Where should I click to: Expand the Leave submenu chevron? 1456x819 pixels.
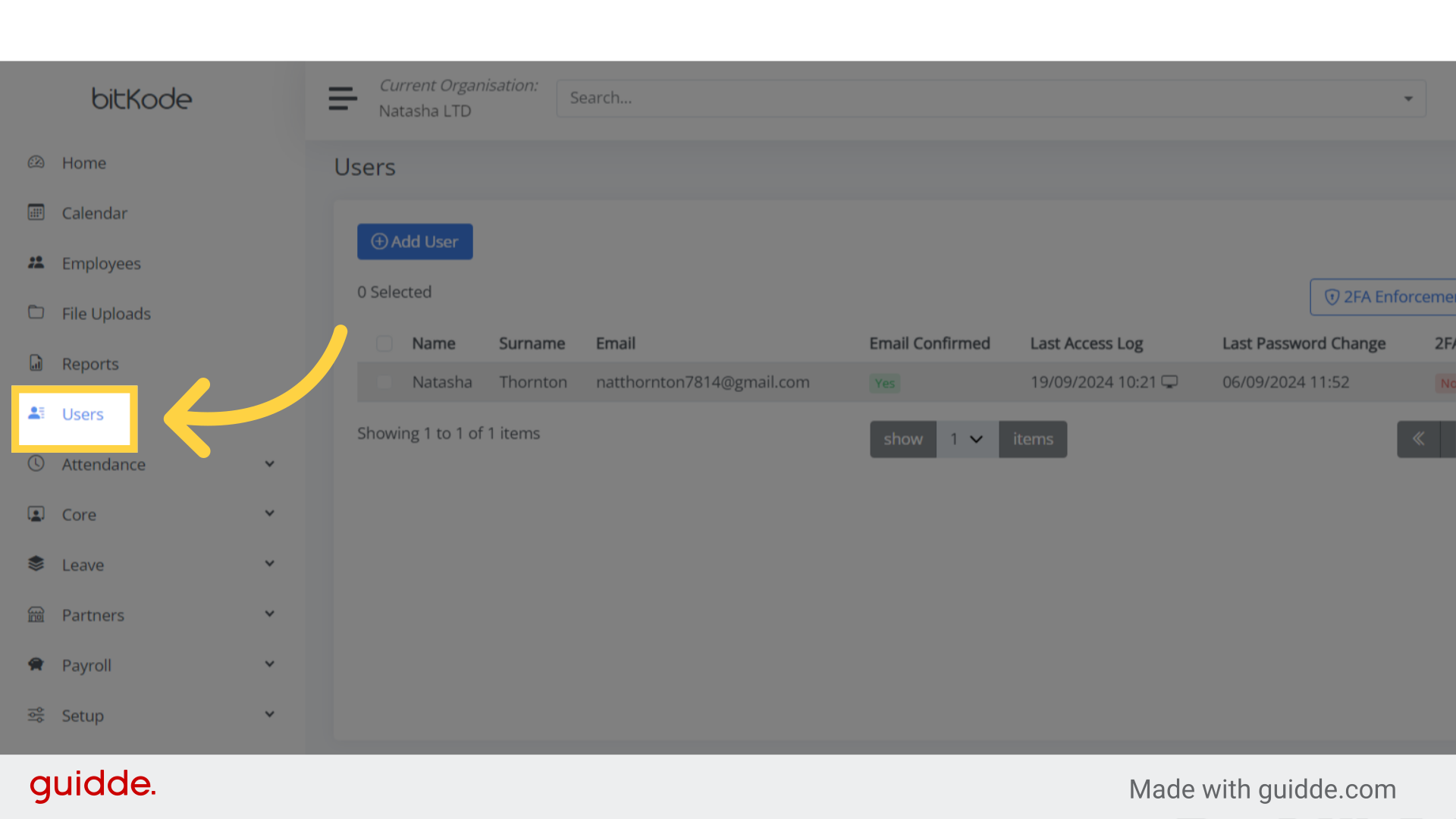tap(269, 564)
